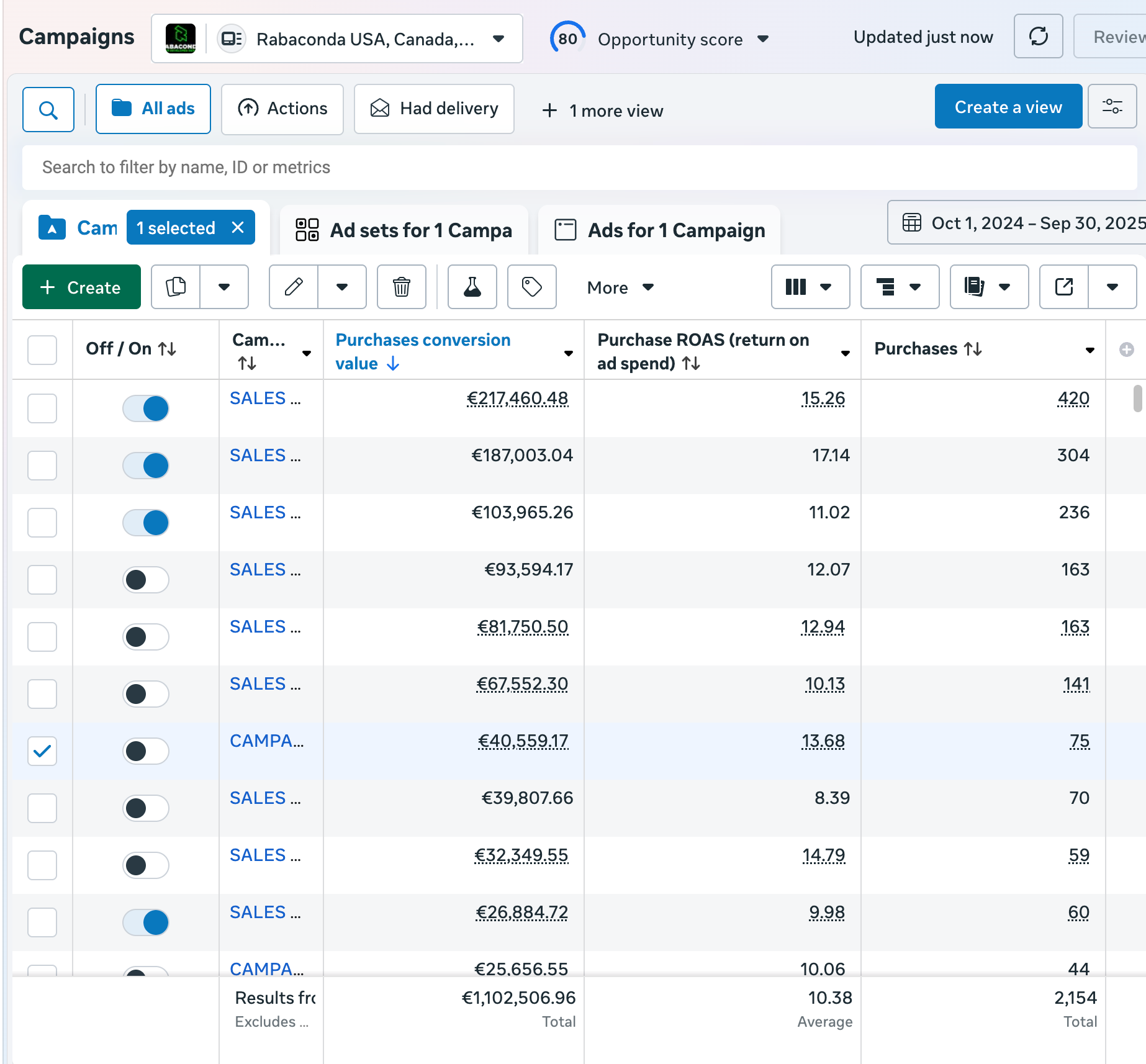Turn off the €217,460.48 campaign toggle
The image size is (1146, 1064).
[x=146, y=408]
